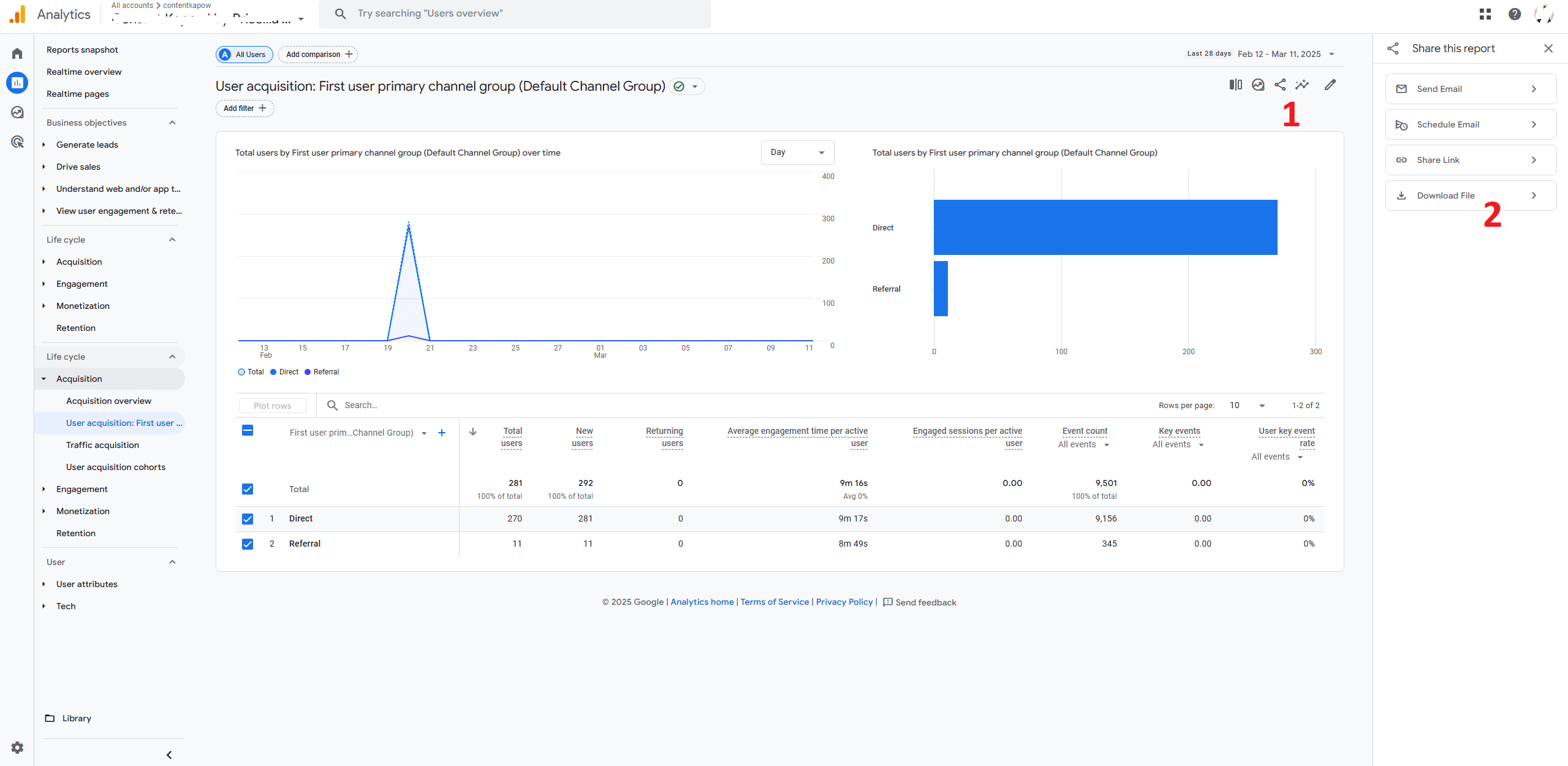This screenshot has height=766, width=1568.
Task: Open the Advertising icon in left rail
Action: 17,142
